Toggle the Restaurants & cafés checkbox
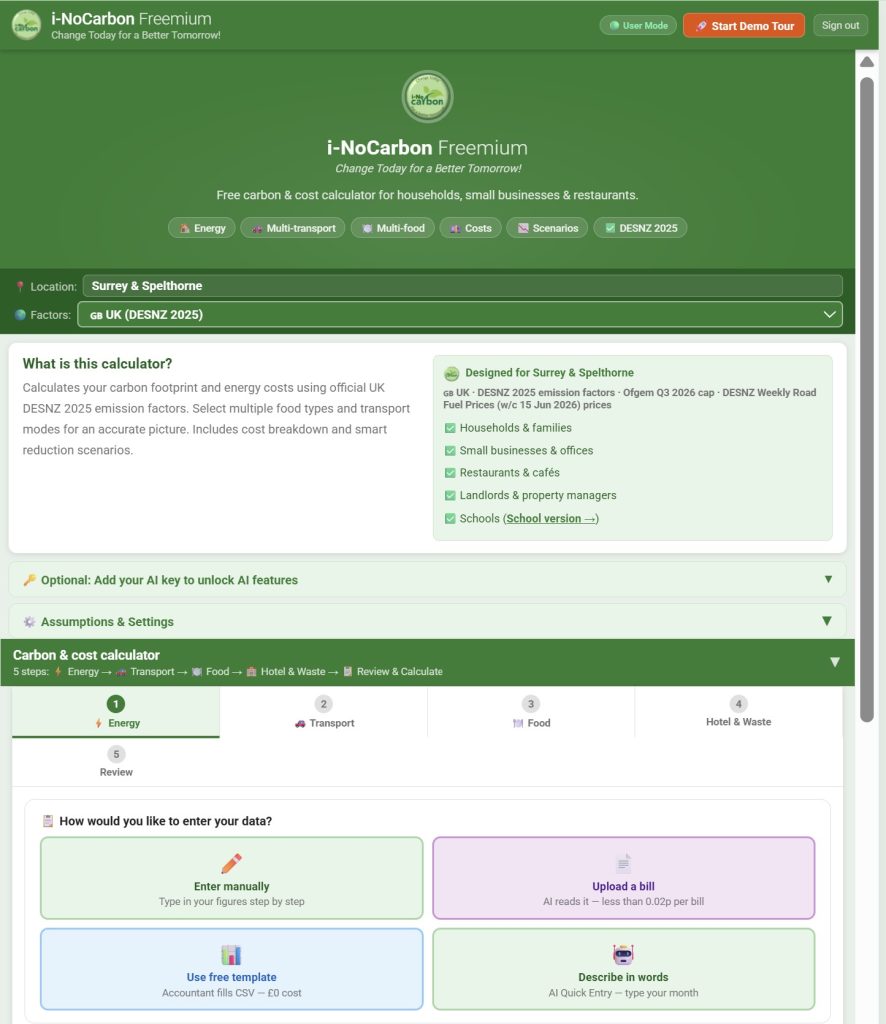 [450, 473]
